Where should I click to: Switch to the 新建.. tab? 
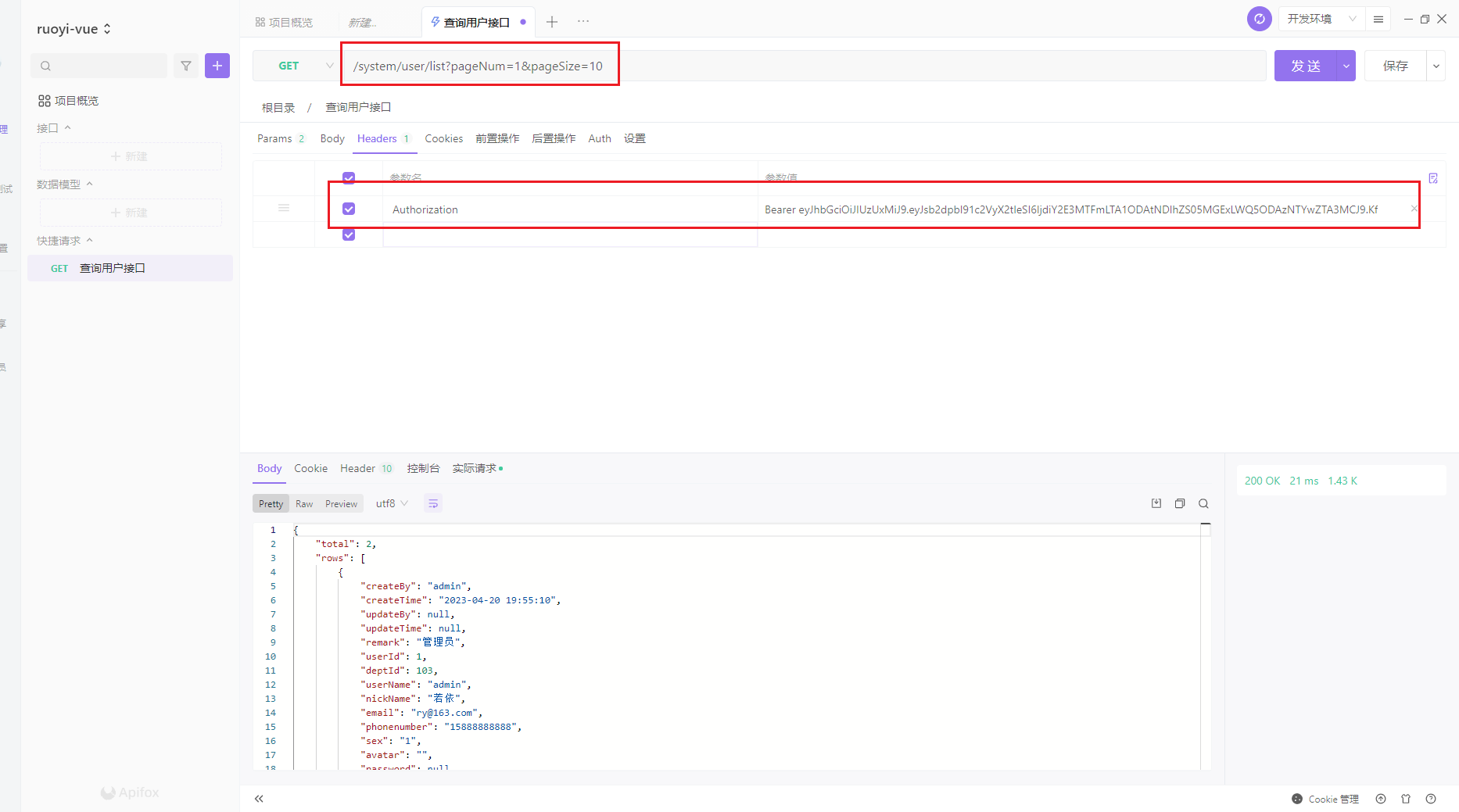click(x=362, y=23)
